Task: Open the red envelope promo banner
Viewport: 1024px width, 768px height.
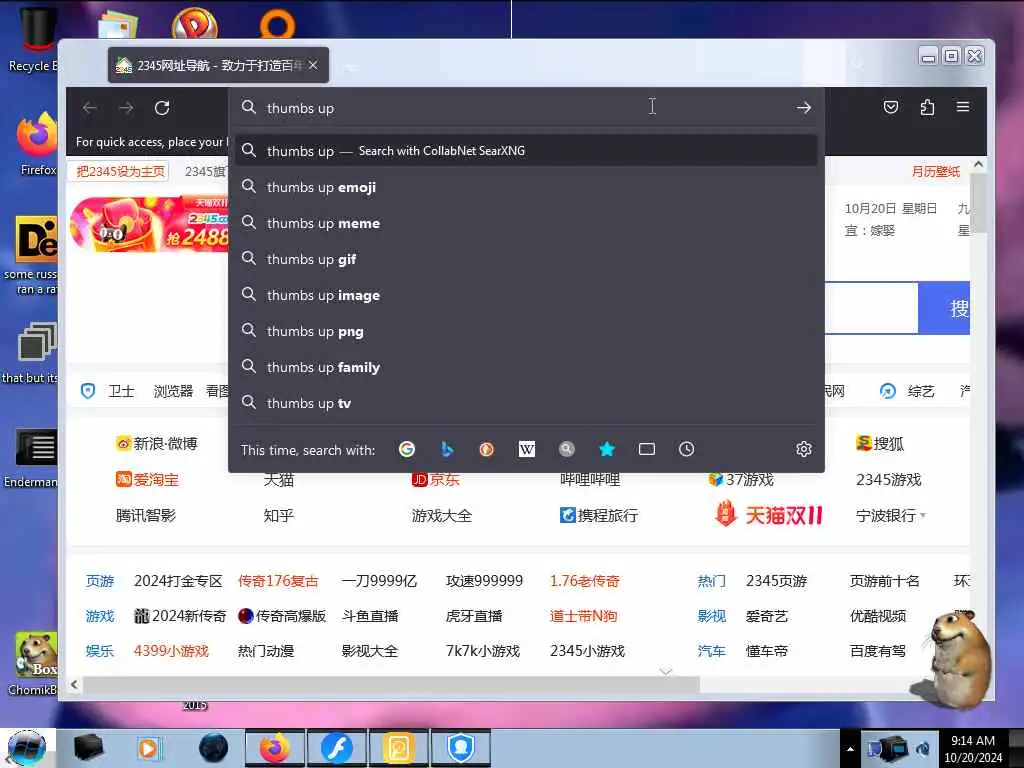Action: pyautogui.click(x=150, y=224)
